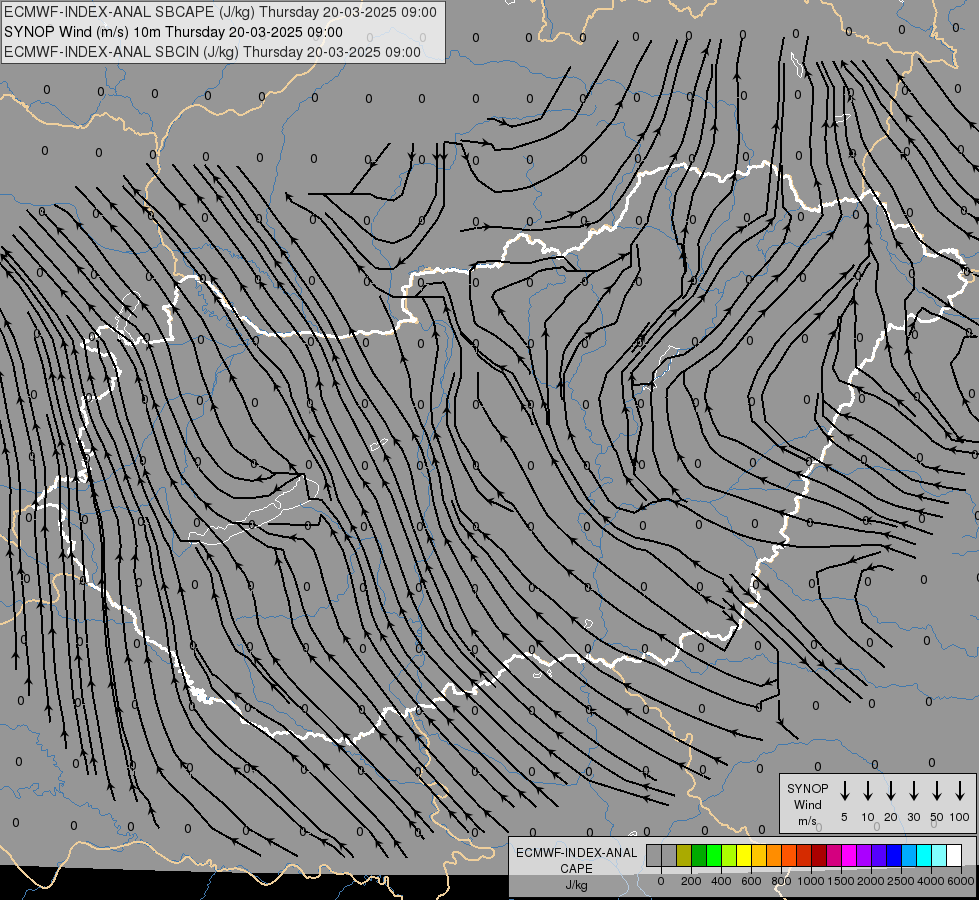Pick the dark red CAPE legend swatch
The height and width of the screenshot is (900, 979).
pyautogui.click(x=819, y=855)
